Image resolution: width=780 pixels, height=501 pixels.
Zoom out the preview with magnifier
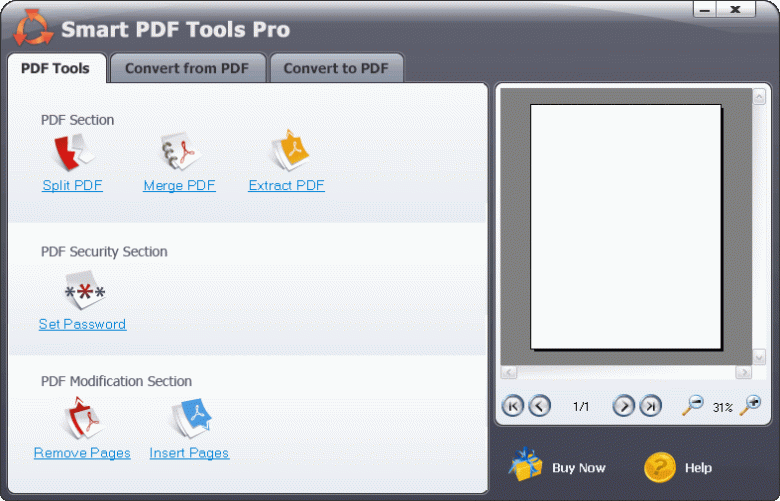pyautogui.click(x=692, y=405)
